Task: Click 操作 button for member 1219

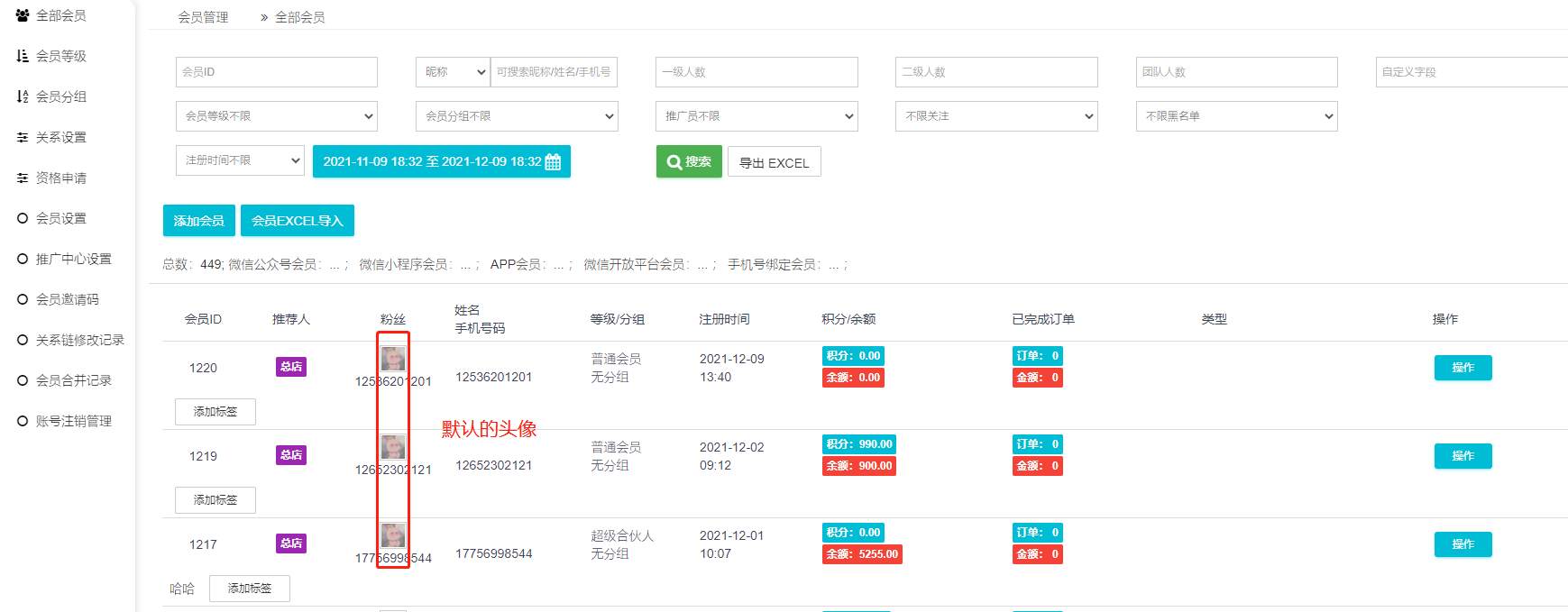Action: pos(1463,456)
